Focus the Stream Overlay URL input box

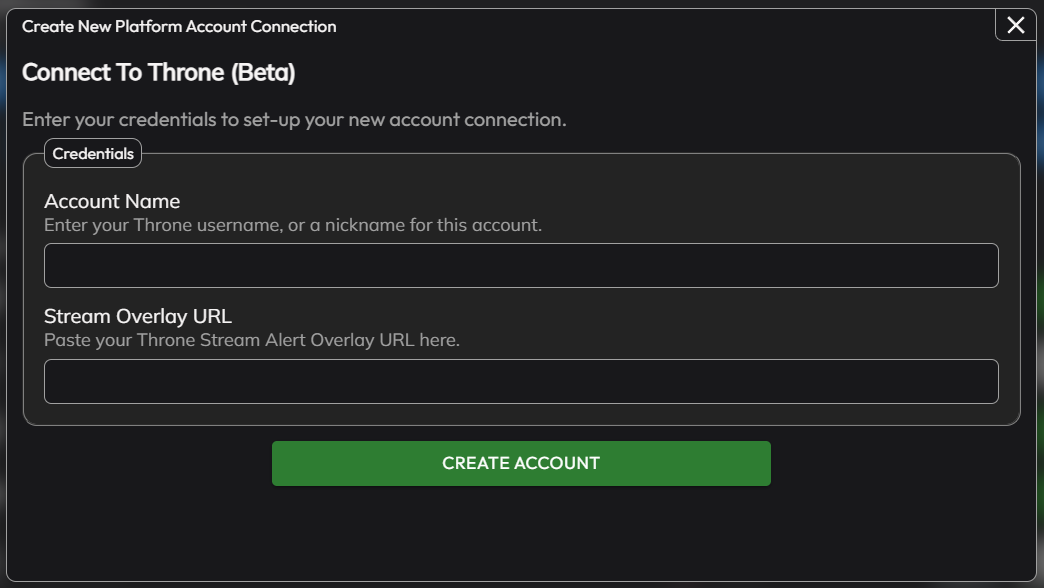point(521,381)
